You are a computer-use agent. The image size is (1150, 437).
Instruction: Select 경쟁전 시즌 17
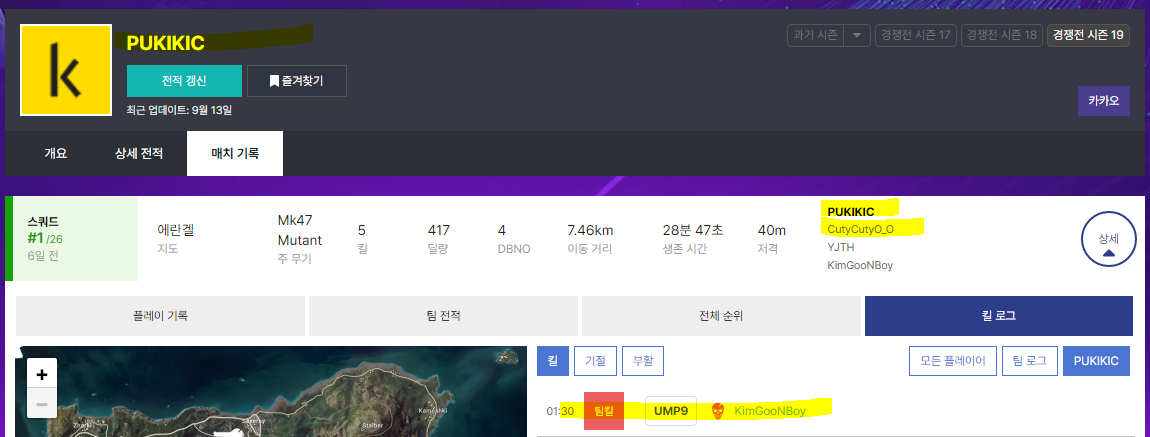point(915,36)
